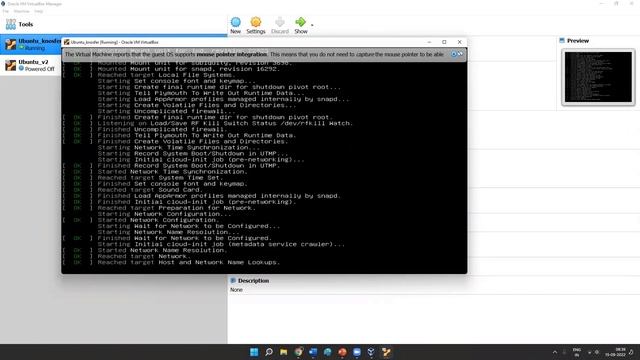Click the 'Reached target Network.' console line
Image resolution: width=640 pixels, height=360 pixels.
point(144,256)
